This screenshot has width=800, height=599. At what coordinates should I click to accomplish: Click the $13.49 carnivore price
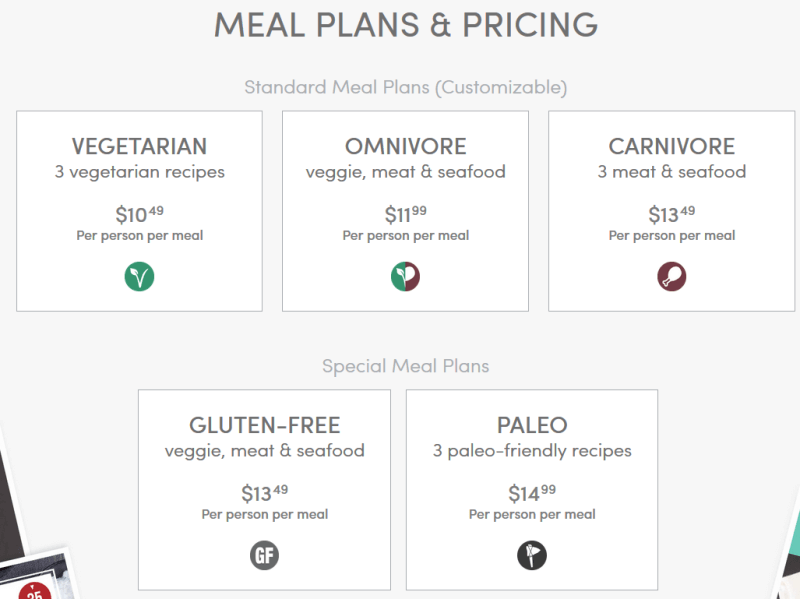(x=671, y=214)
